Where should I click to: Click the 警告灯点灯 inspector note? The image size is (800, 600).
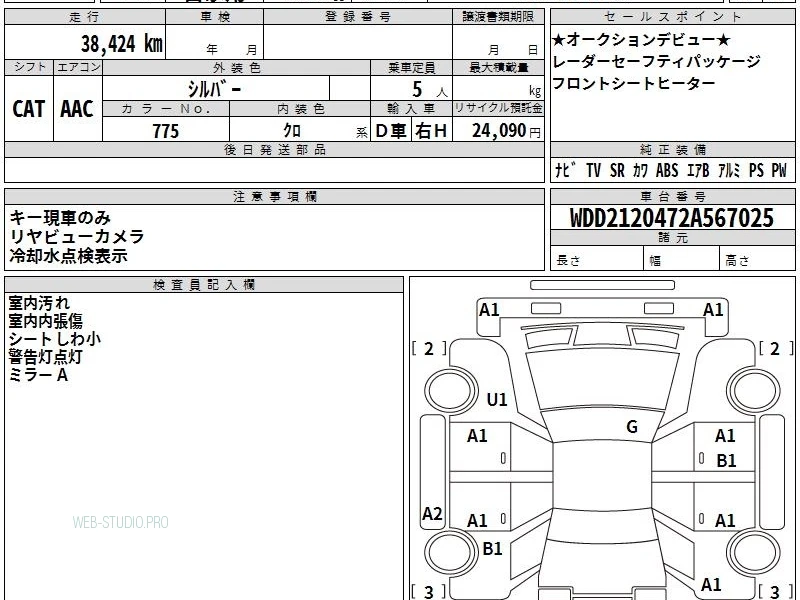(45, 357)
